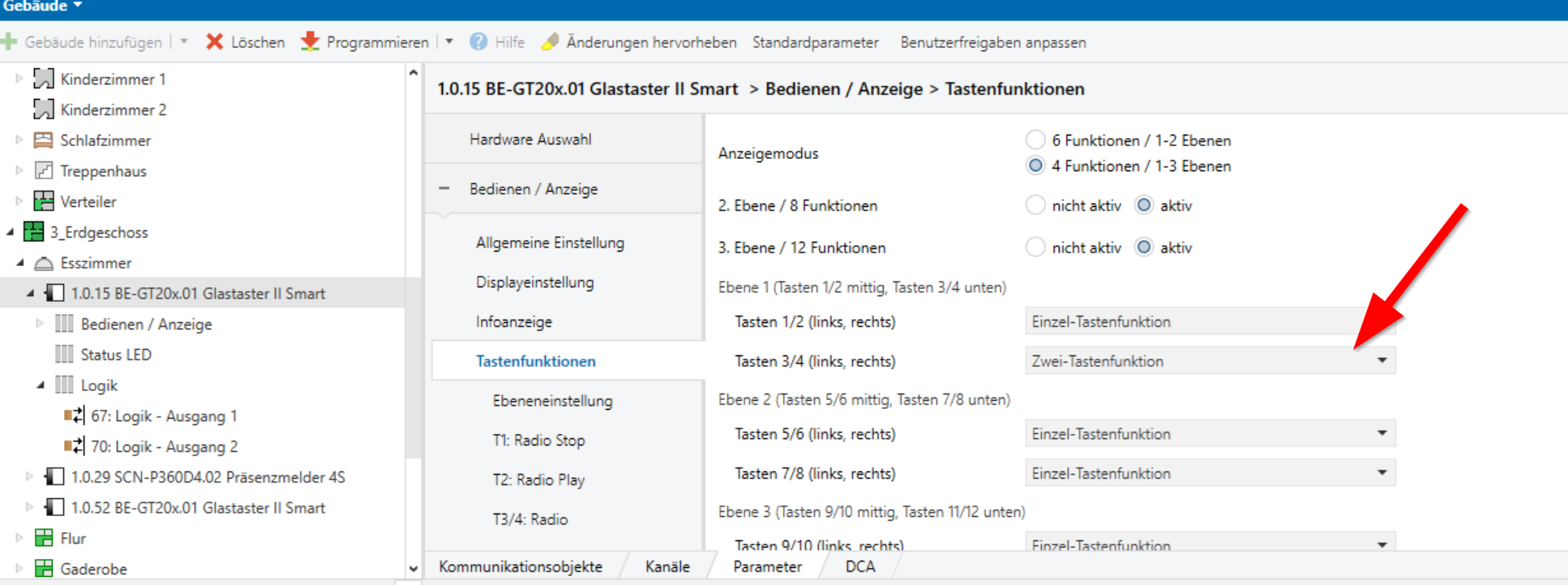Click the Status LED tree icon
Image resolution: width=1568 pixels, height=585 pixels.
pyautogui.click(x=64, y=355)
